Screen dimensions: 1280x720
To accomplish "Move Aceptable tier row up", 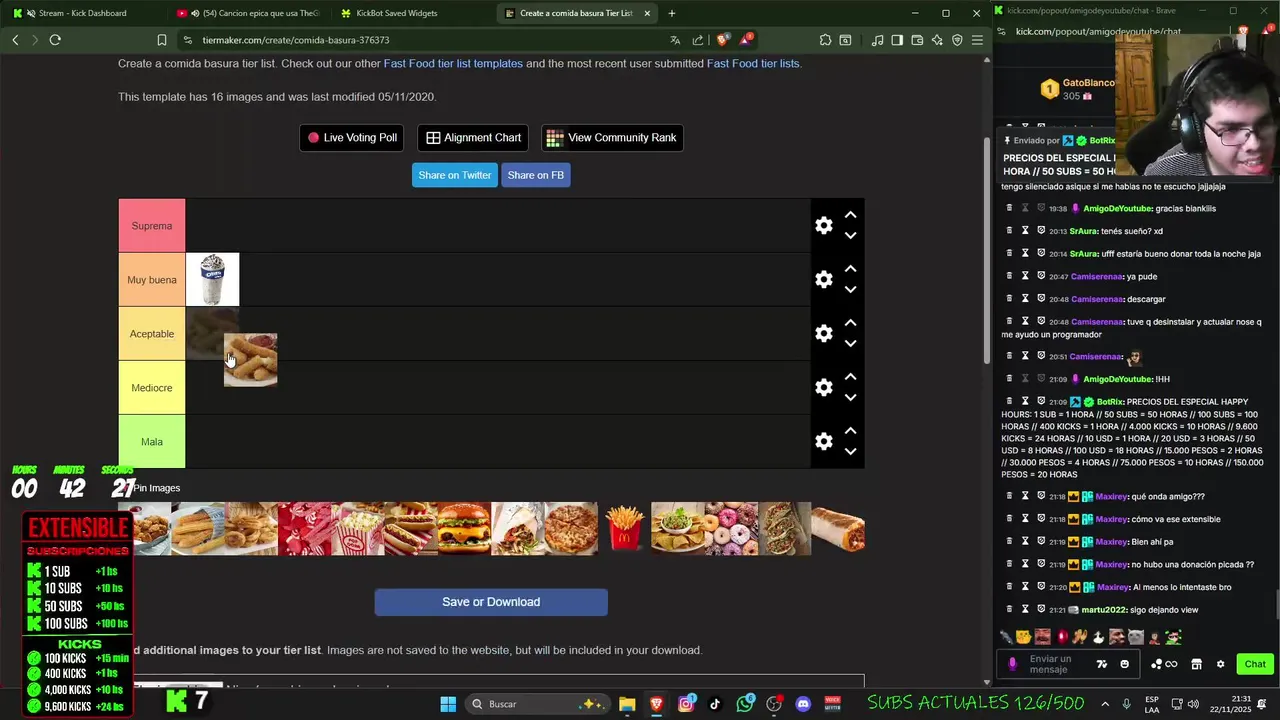I will tap(850, 323).
